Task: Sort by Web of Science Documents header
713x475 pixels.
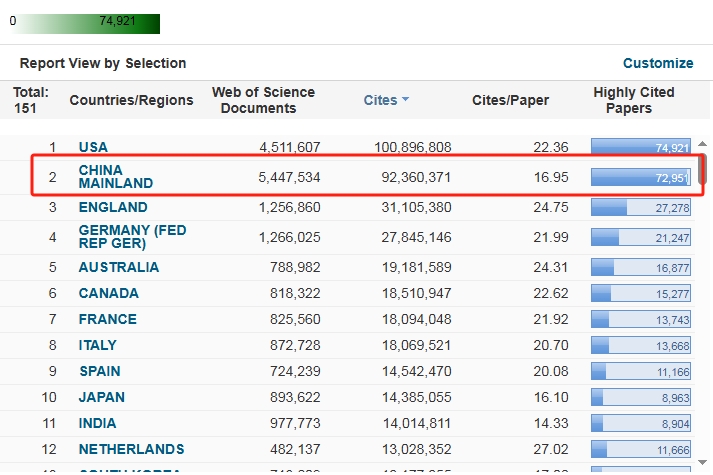Action: tap(263, 100)
